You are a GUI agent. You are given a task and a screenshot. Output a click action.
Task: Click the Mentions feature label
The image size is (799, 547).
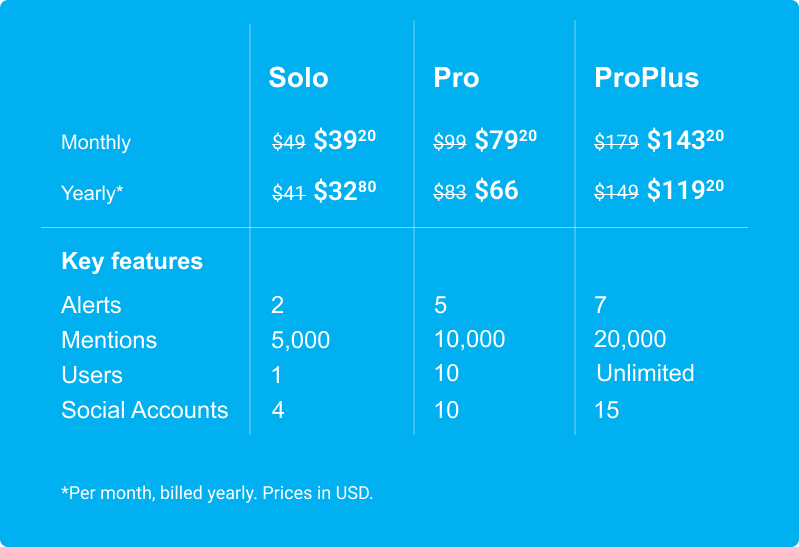[109, 340]
